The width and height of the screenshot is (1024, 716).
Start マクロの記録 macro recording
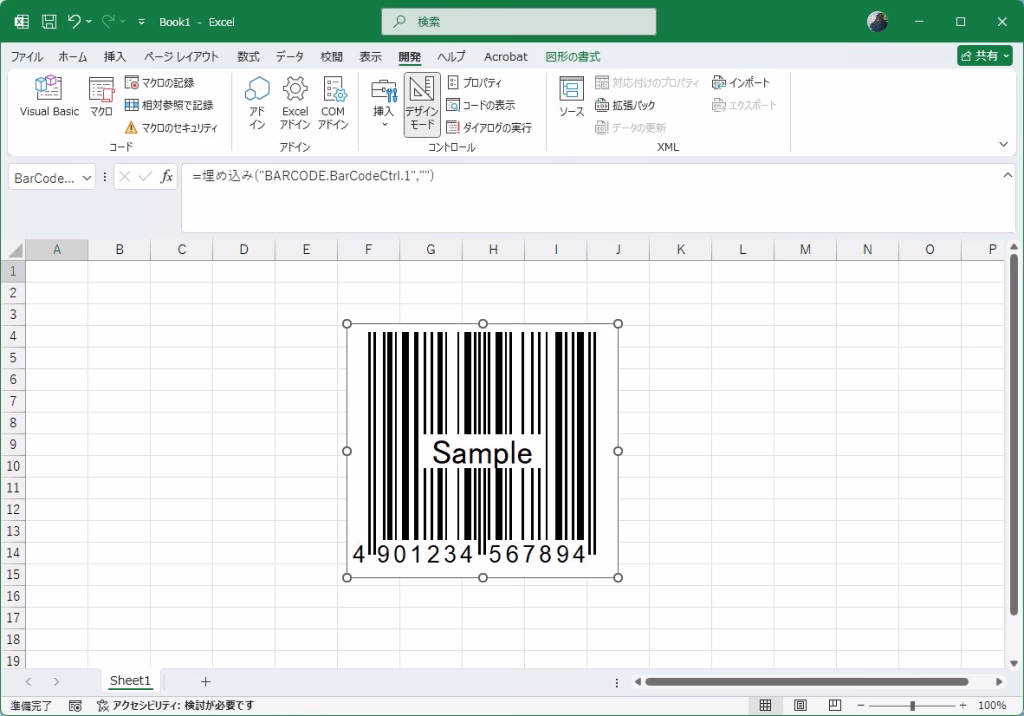(x=159, y=83)
